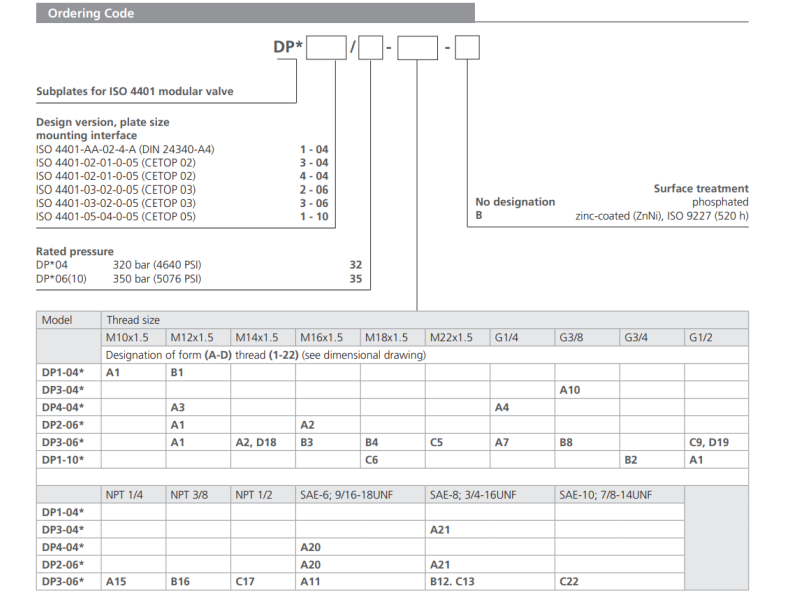800x600 pixels.
Task: Click the C22 table cell
Action: click(x=569, y=580)
